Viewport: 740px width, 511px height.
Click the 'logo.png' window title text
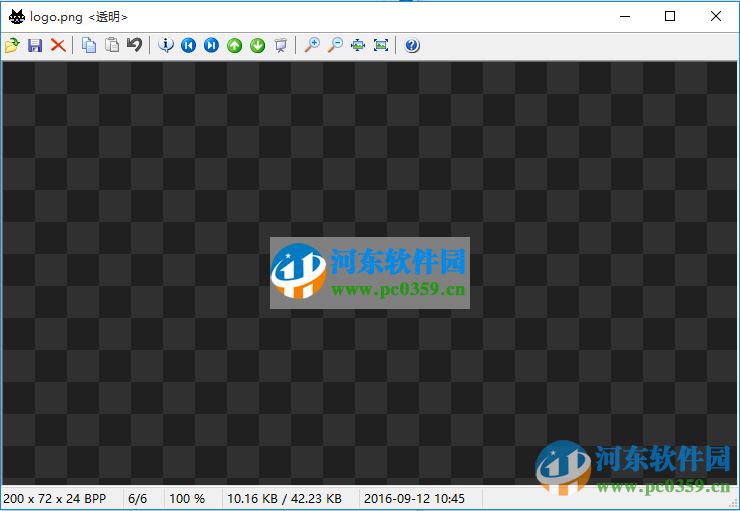56,17
